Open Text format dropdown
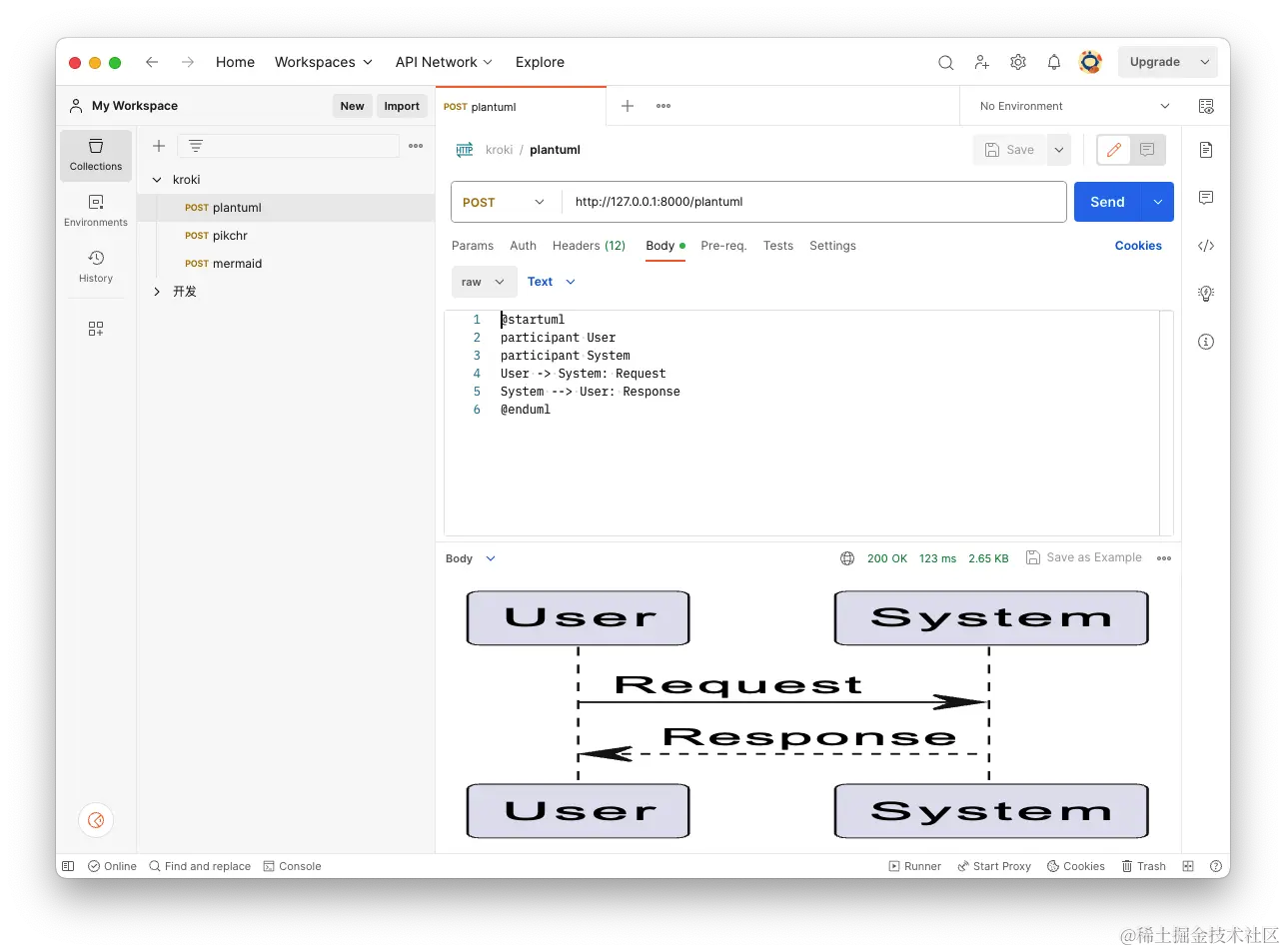The height and width of the screenshot is (952, 1286). pos(552,282)
